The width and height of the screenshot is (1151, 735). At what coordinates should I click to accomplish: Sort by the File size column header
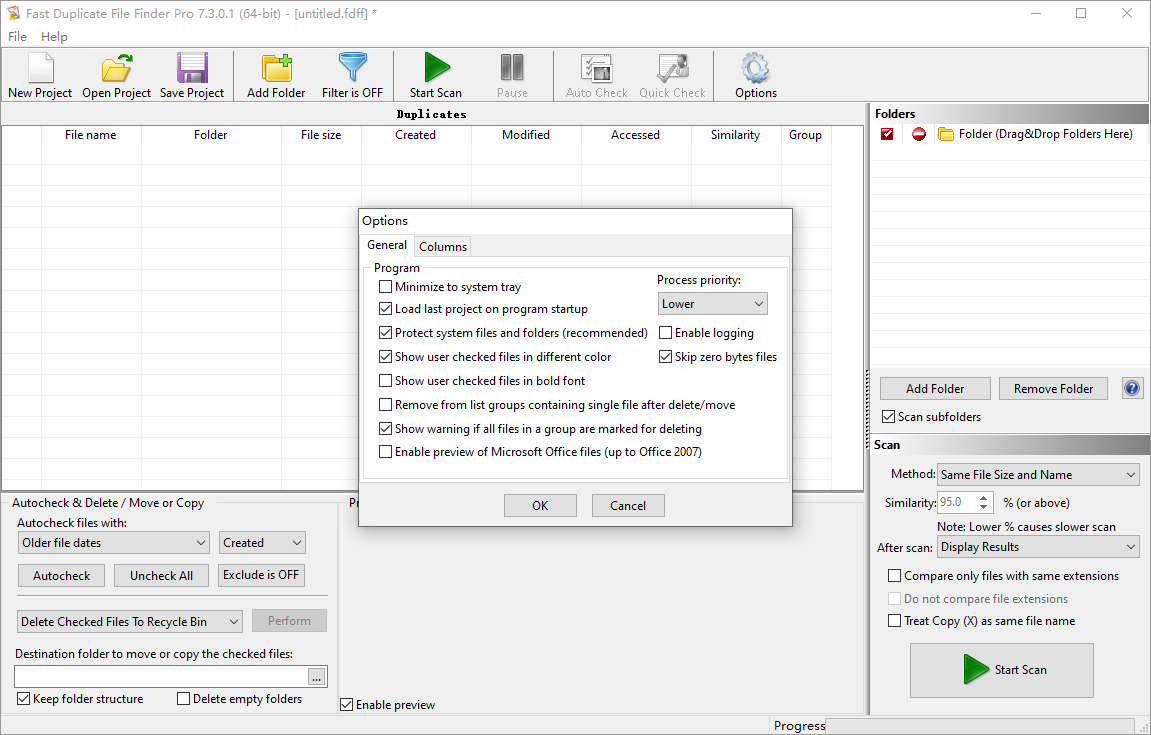click(x=321, y=134)
